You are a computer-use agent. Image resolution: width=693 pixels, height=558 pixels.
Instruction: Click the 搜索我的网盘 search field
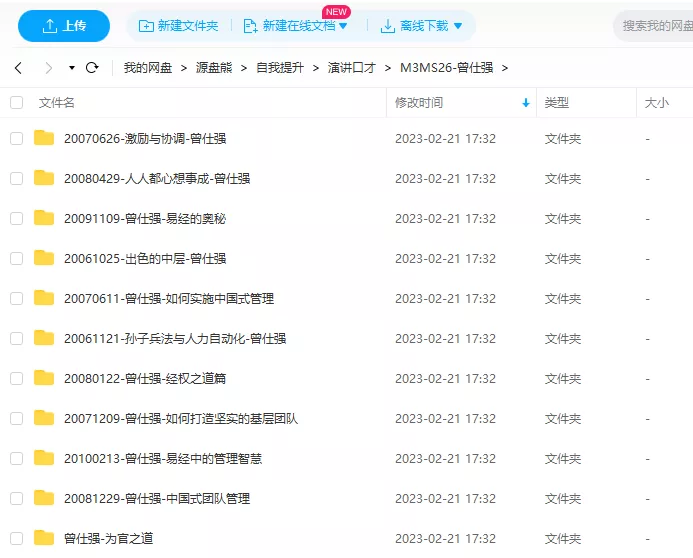(x=655, y=26)
